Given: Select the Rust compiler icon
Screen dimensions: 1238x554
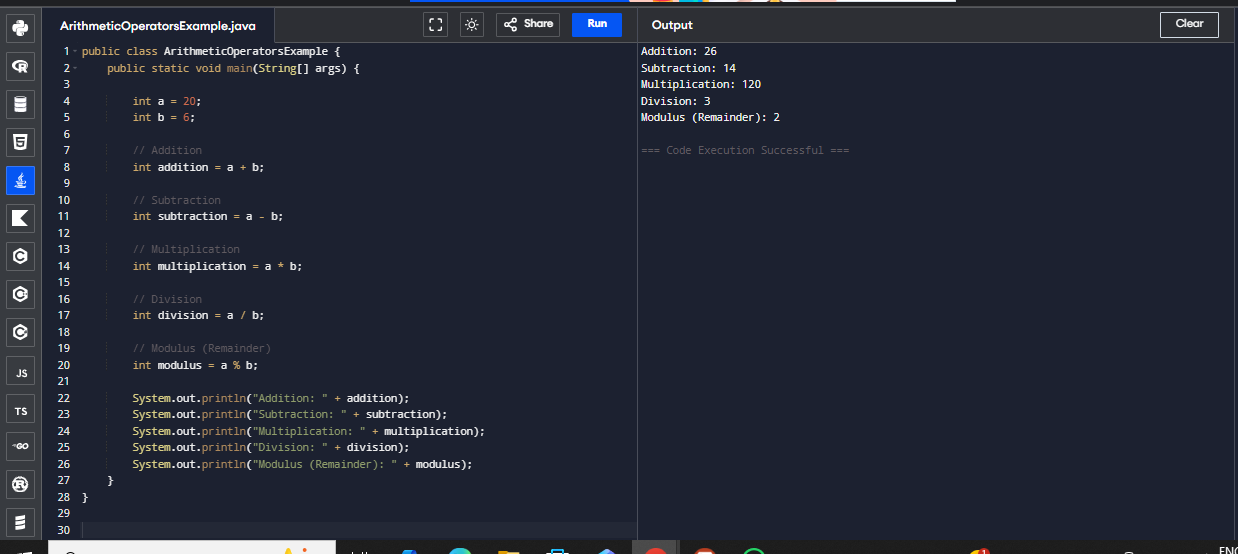Looking at the screenshot, I should pyautogui.click(x=20, y=485).
